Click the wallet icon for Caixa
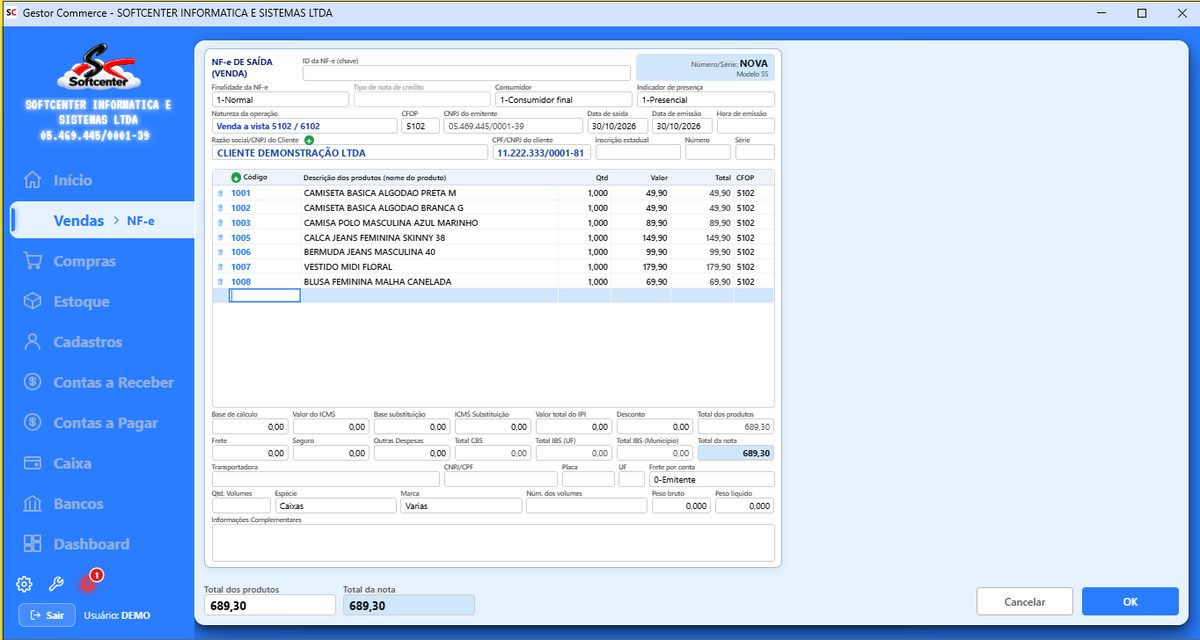 33,463
